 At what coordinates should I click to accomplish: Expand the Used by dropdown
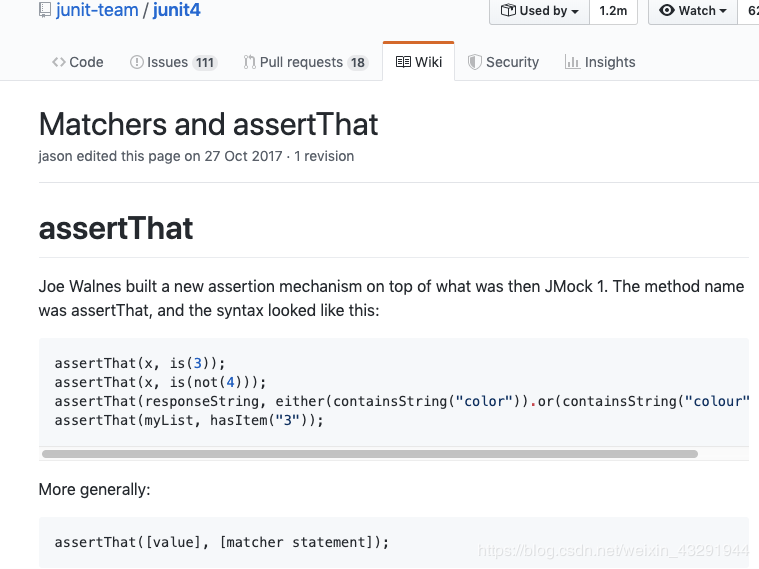tap(539, 11)
